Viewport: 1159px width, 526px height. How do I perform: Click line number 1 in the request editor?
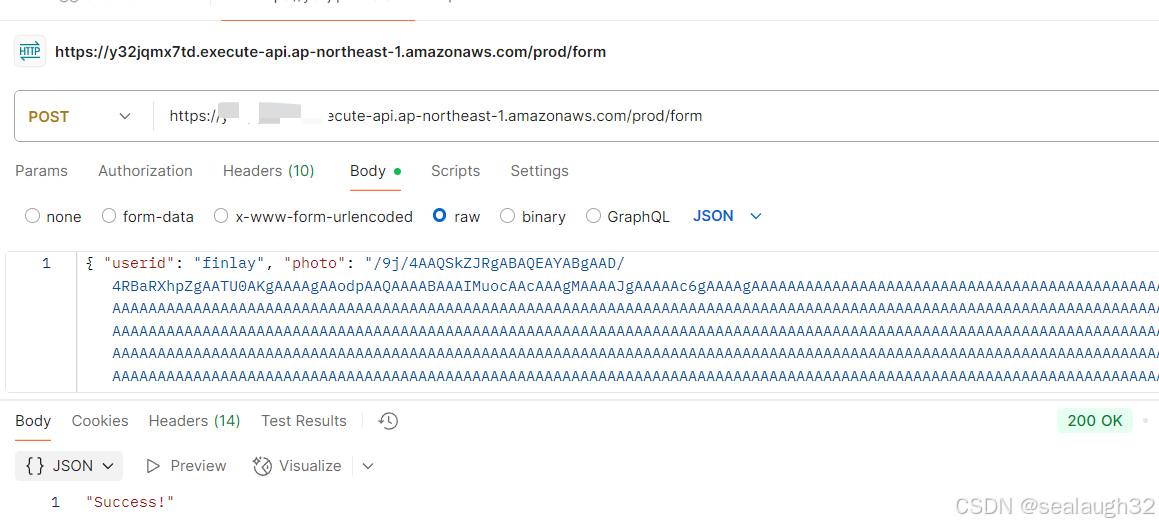point(47,264)
